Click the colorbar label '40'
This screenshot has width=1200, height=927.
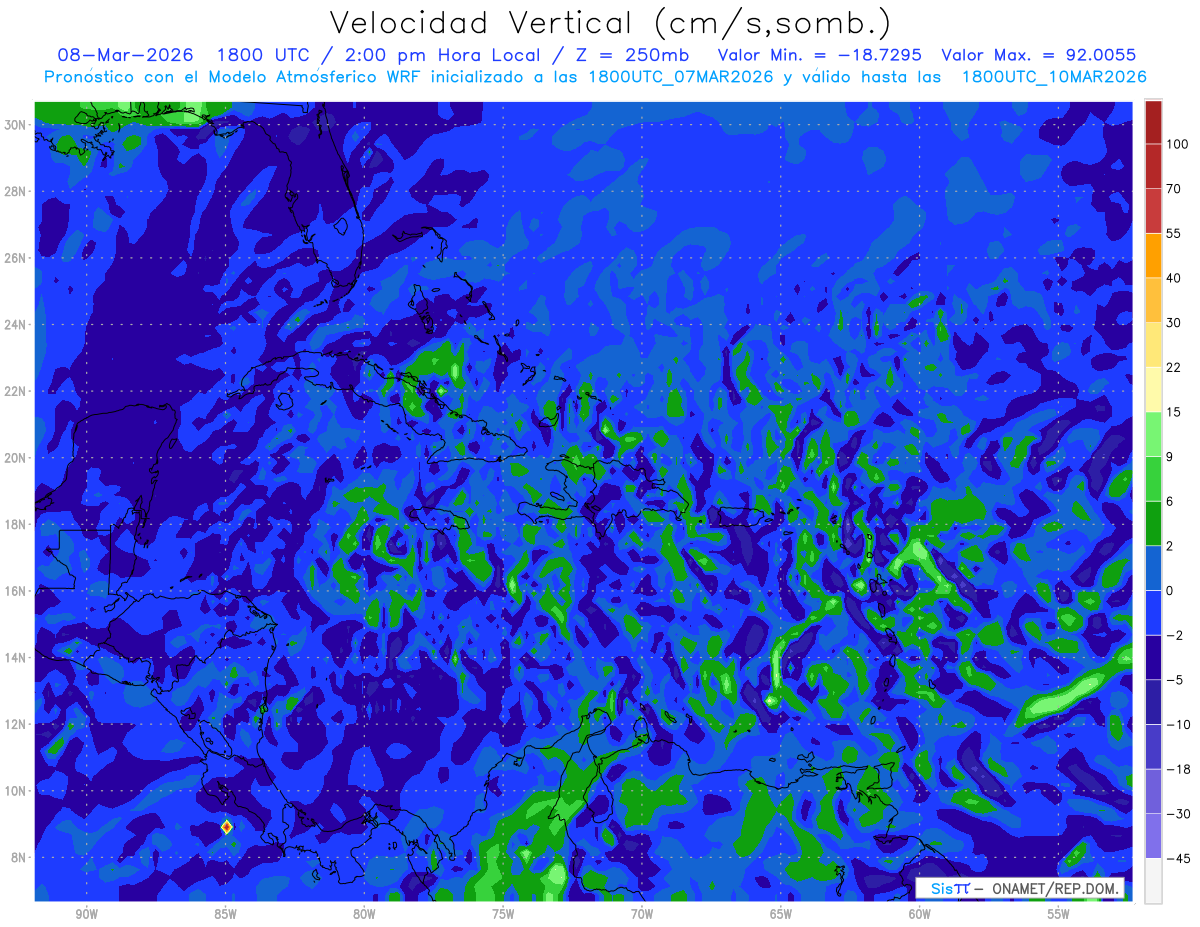[1174, 278]
